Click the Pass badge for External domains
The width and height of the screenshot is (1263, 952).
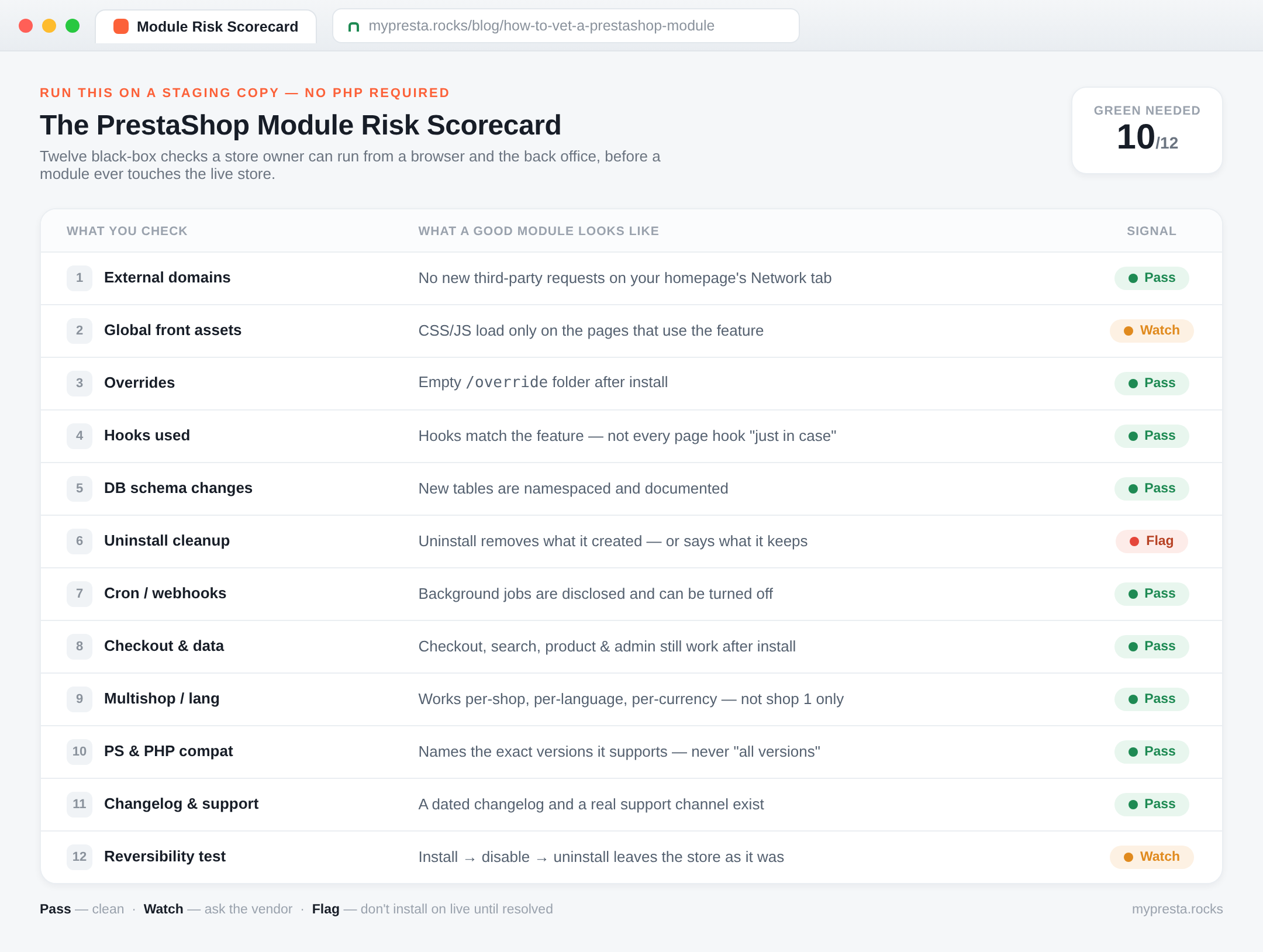(x=1151, y=278)
